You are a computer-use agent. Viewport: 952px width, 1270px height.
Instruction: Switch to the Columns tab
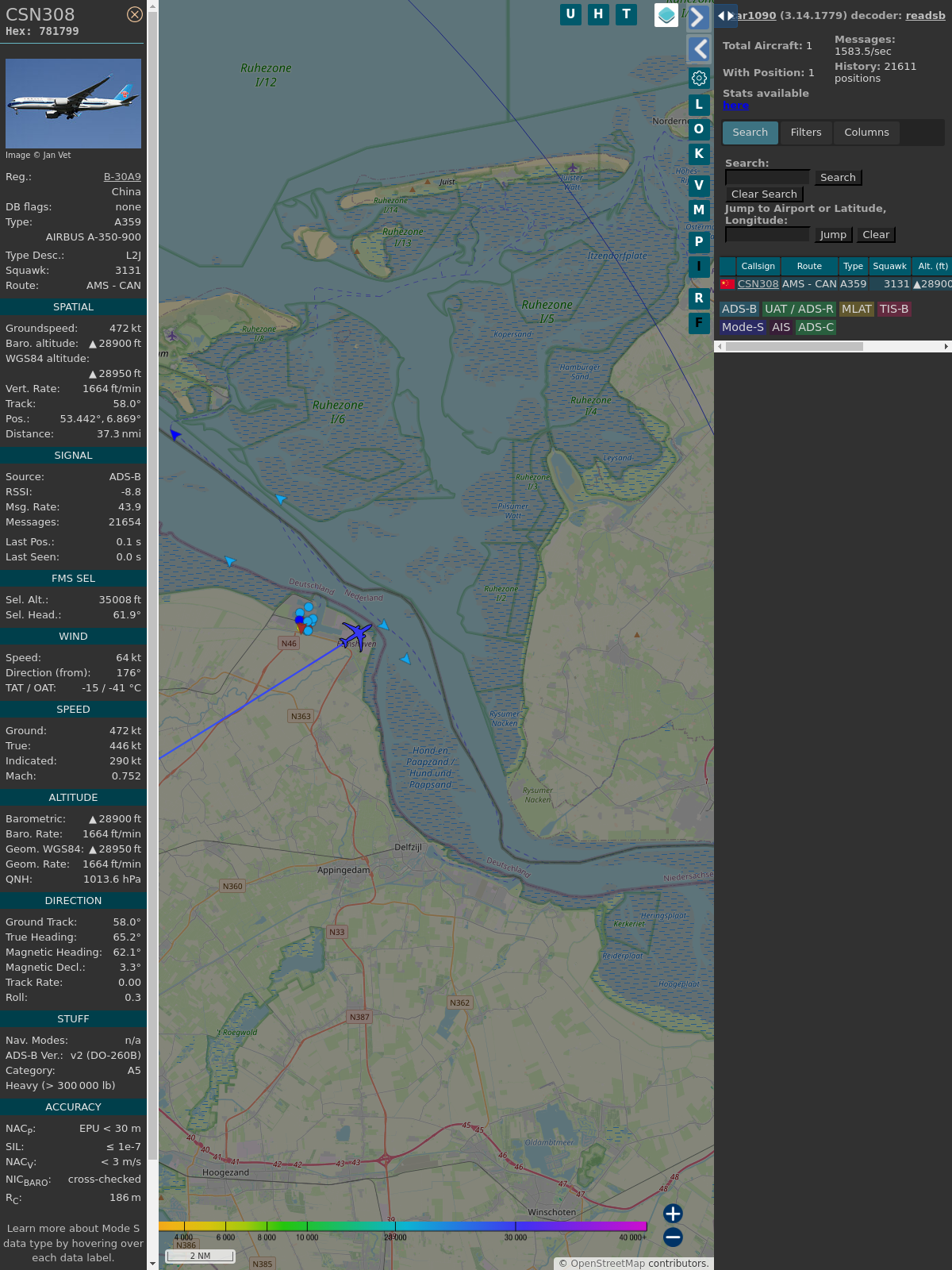coord(866,133)
